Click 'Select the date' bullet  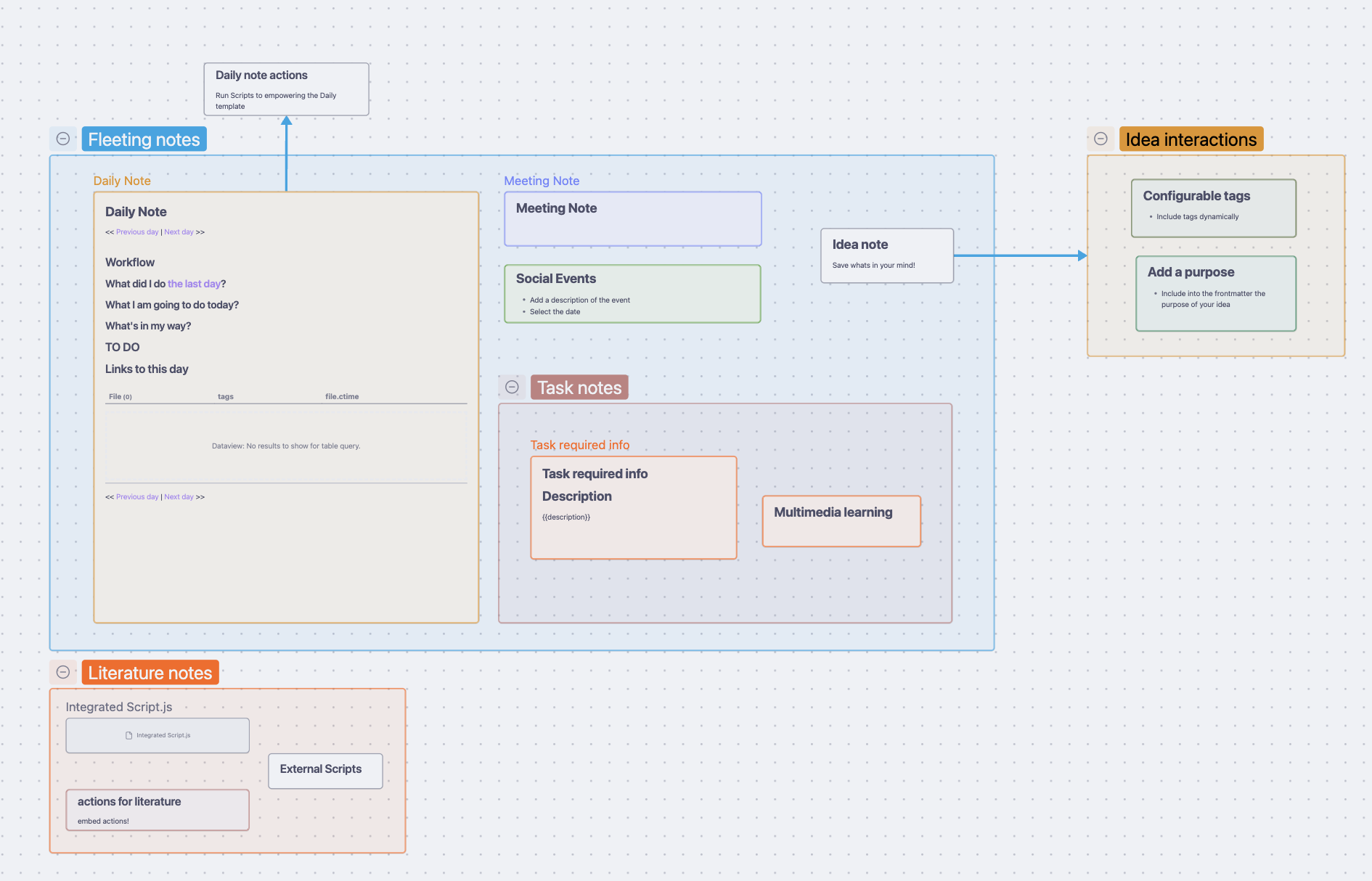(555, 312)
